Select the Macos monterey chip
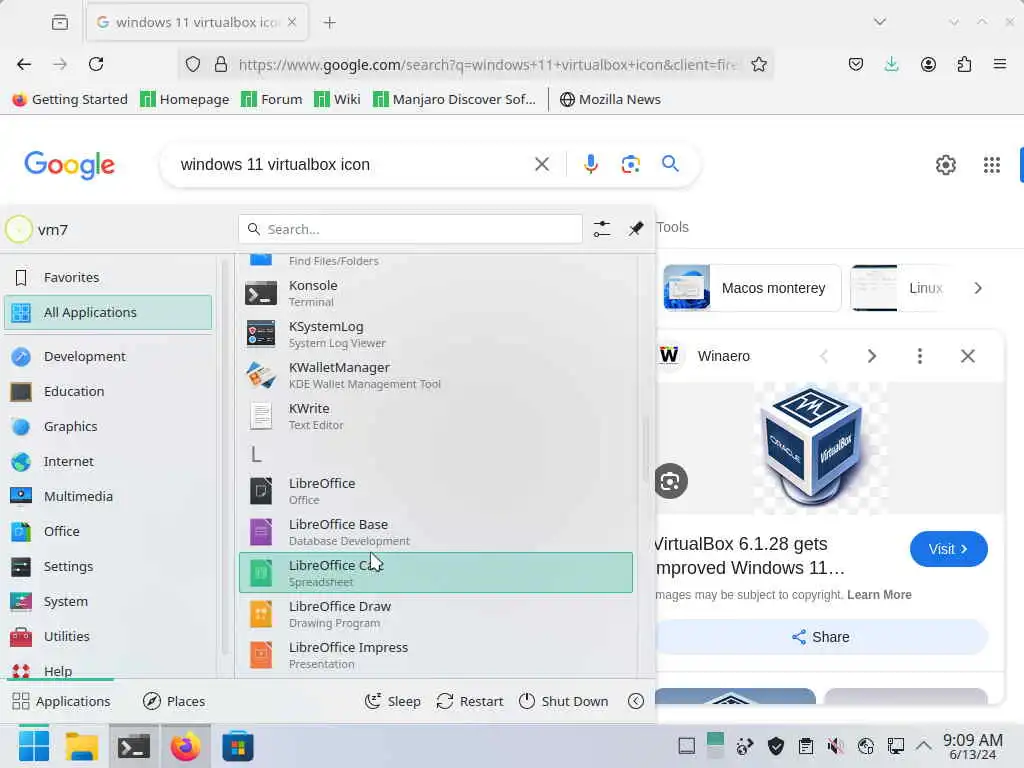 (x=752, y=288)
